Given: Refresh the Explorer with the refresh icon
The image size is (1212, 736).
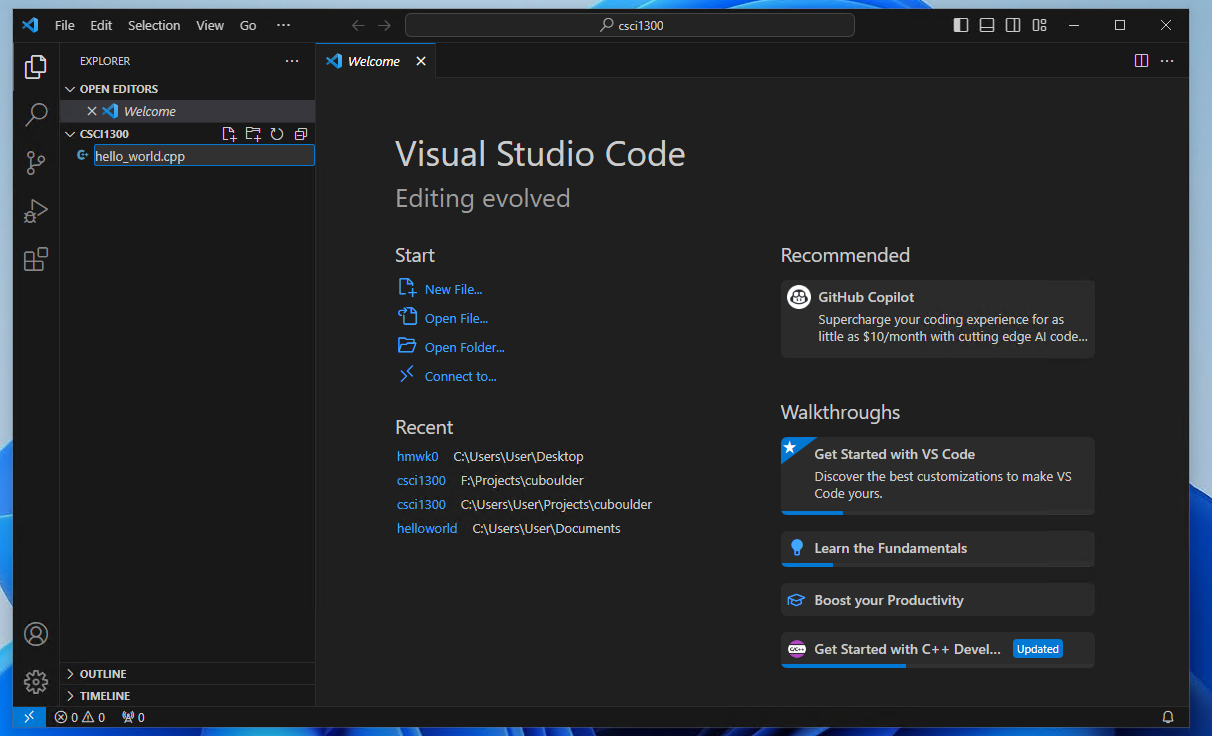Looking at the screenshot, I should [x=277, y=134].
